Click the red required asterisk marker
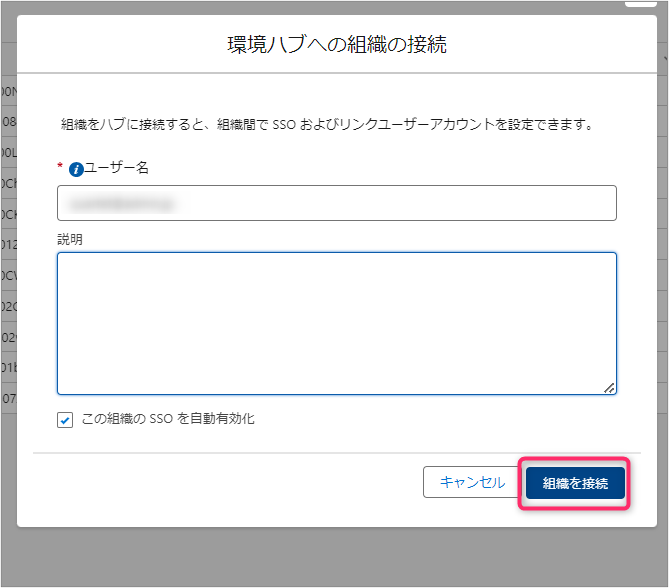 (60, 168)
